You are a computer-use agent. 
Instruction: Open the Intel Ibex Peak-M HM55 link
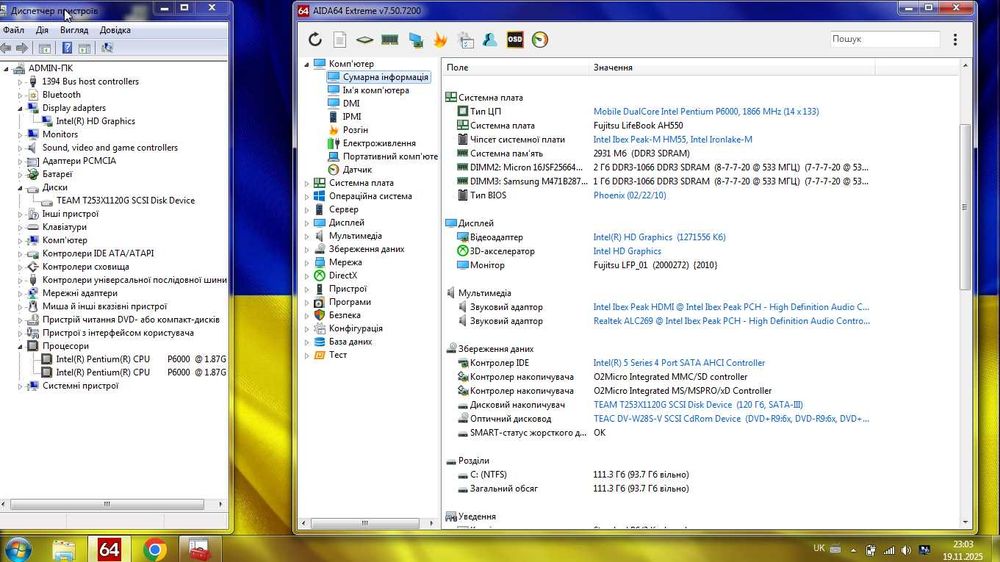672,140
